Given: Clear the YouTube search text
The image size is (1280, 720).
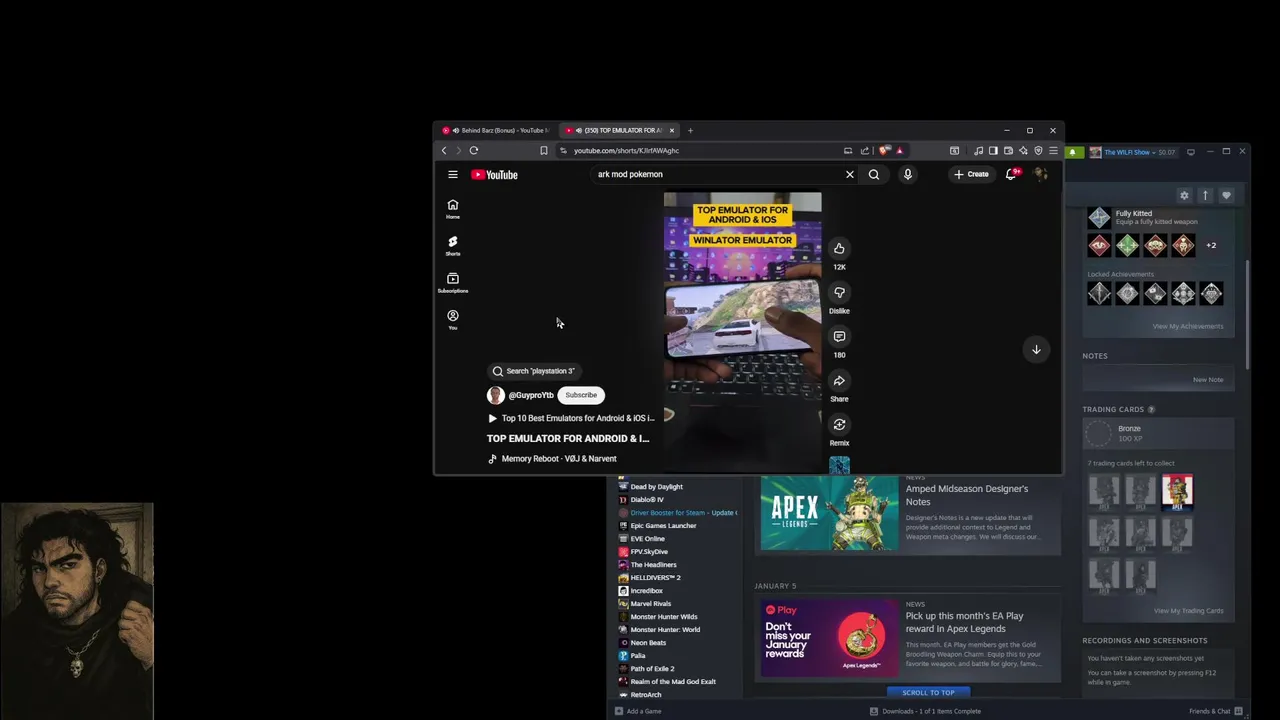Looking at the screenshot, I should pos(850,174).
